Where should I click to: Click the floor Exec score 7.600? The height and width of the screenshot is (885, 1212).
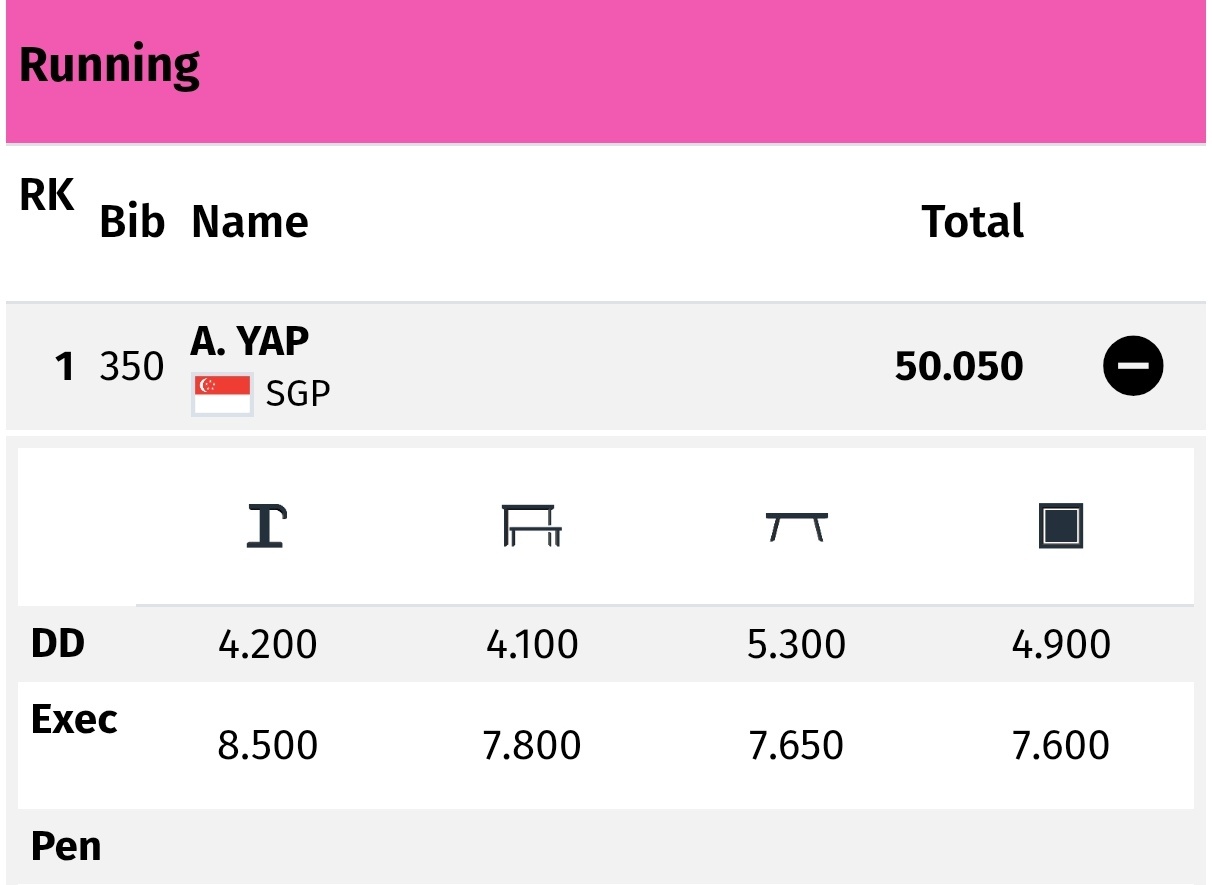1061,746
